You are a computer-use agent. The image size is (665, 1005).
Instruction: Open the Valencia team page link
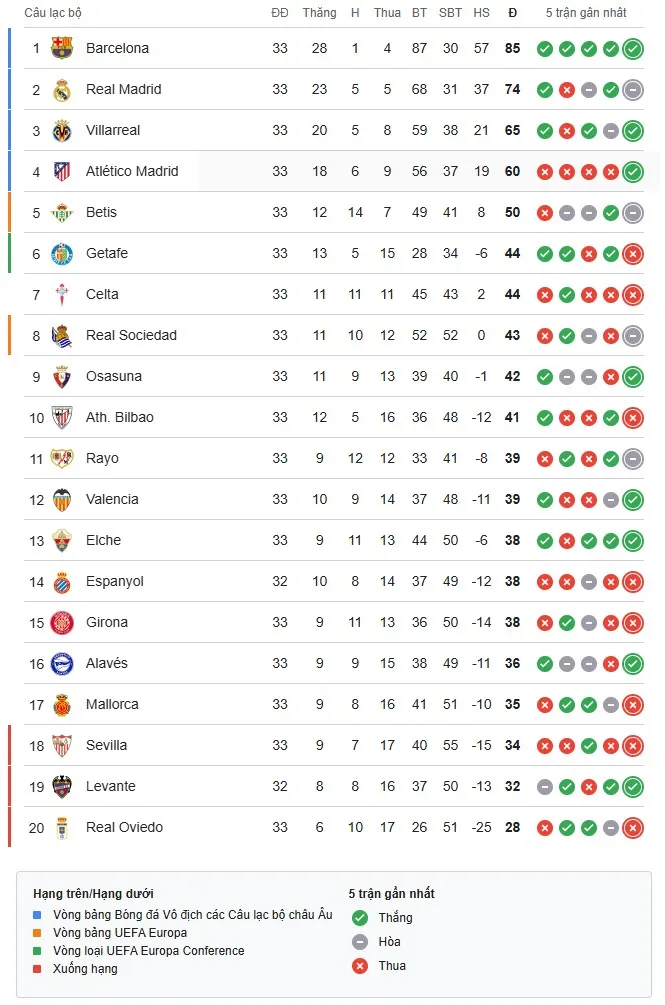point(113,499)
